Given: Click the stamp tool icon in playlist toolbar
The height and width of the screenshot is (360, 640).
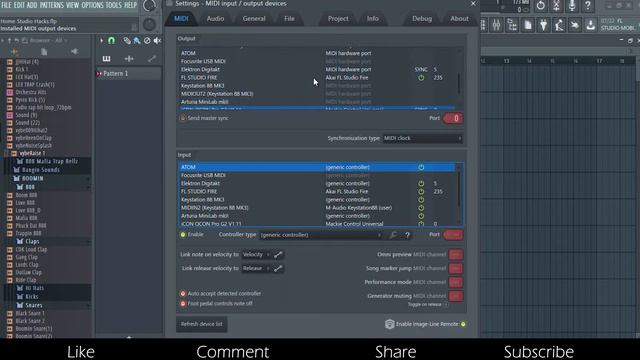Looking at the screenshot, I should (x=127, y=41).
